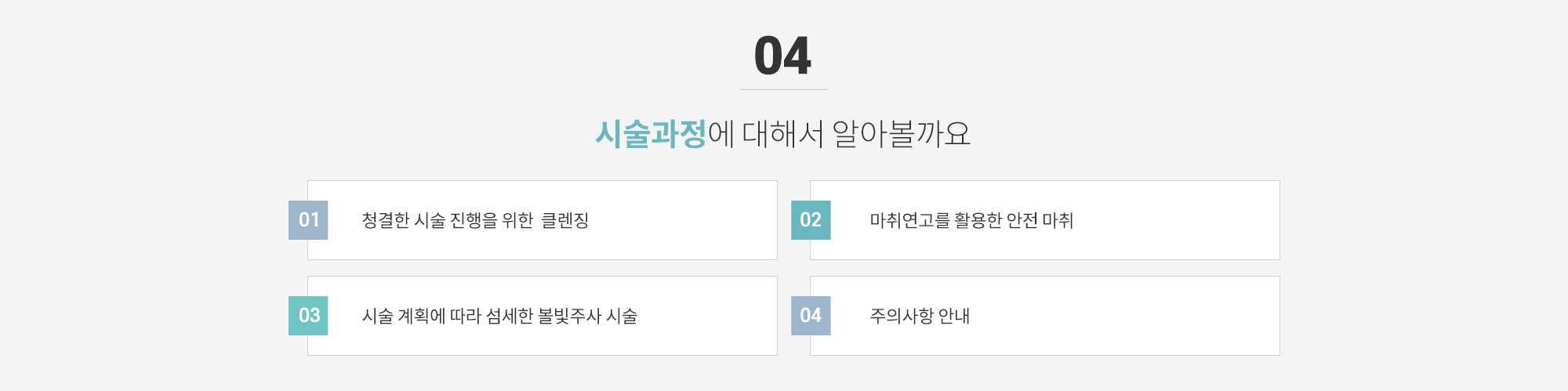This screenshot has width=1568, height=391.
Task: Select the white card for step 02
Action: pos(1045,220)
